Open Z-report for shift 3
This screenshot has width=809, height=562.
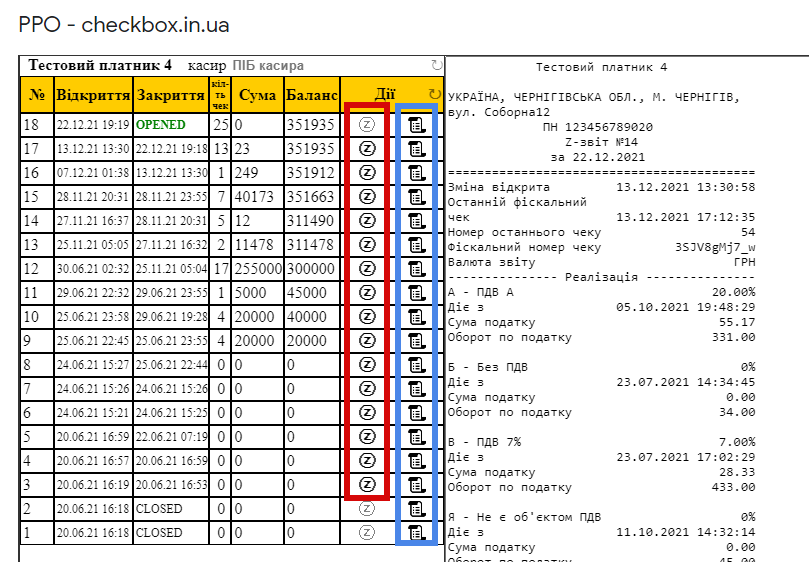[x=367, y=485]
